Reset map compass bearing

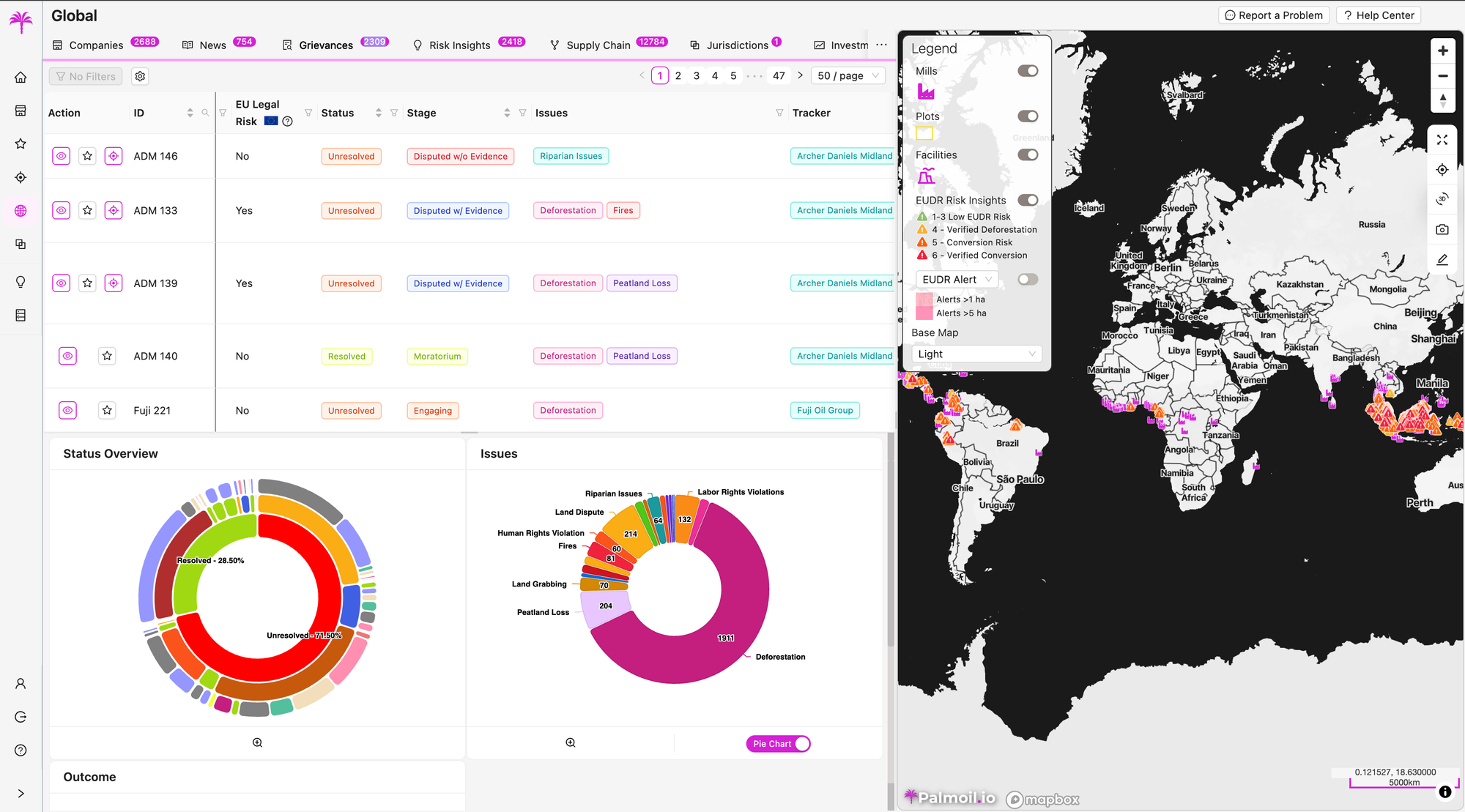point(1442,100)
